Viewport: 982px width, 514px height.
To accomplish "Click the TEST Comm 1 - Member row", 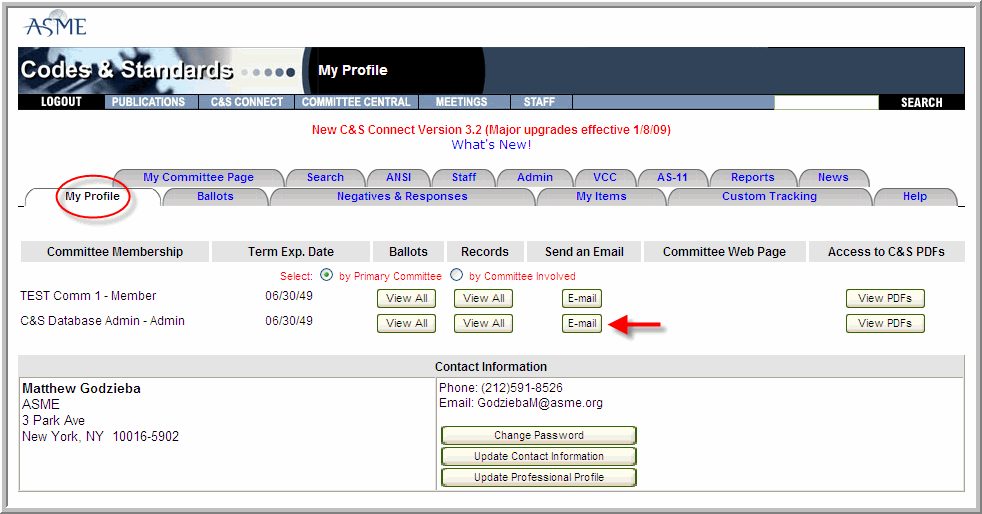I will [88, 296].
